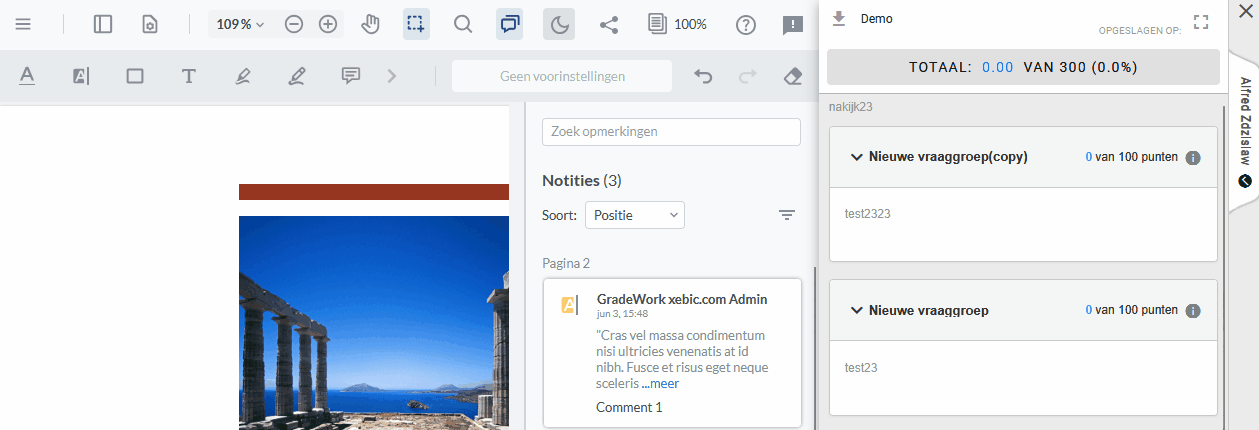Toggle dark mode moon icon
1259x430 pixels.
coord(559,24)
